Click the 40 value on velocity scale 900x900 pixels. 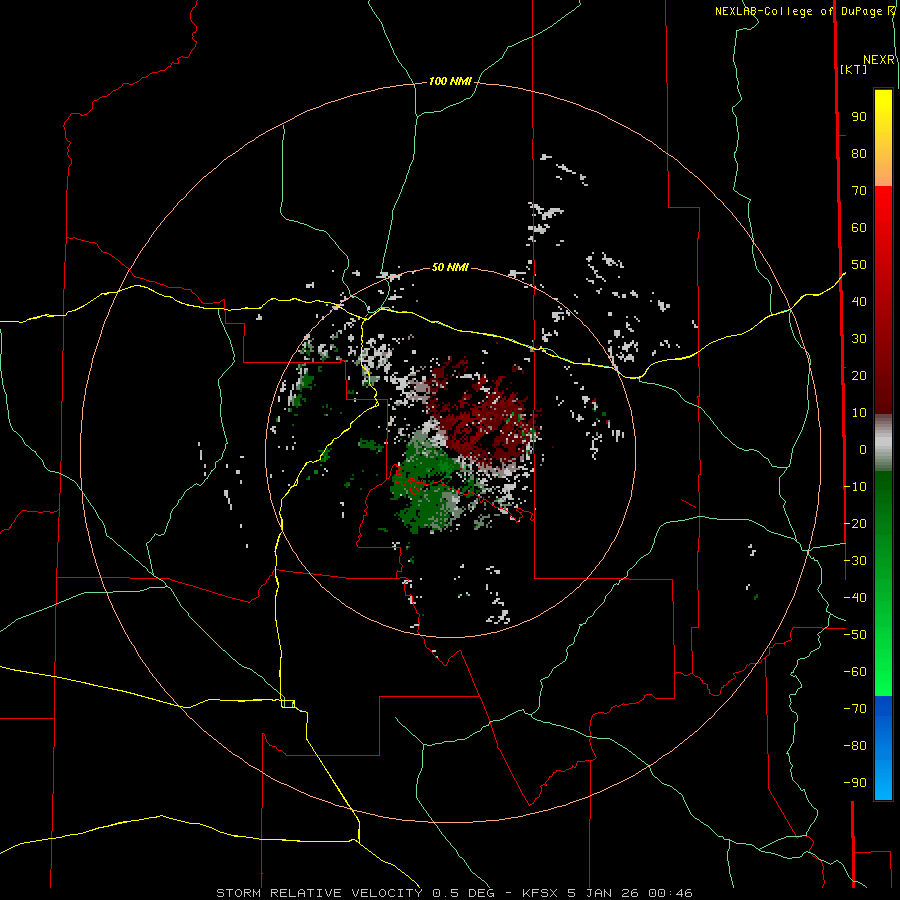click(859, 302)
